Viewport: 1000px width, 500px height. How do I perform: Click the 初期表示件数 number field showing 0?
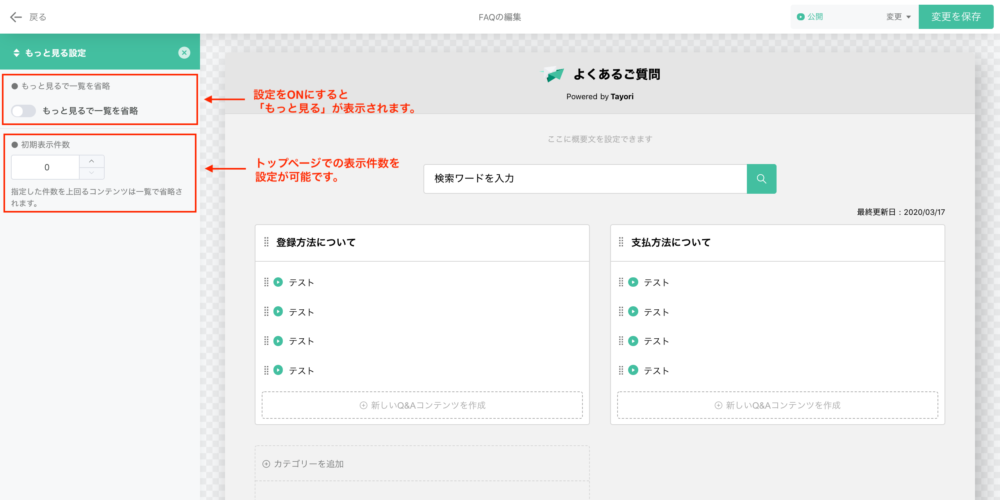coord(46,167)
